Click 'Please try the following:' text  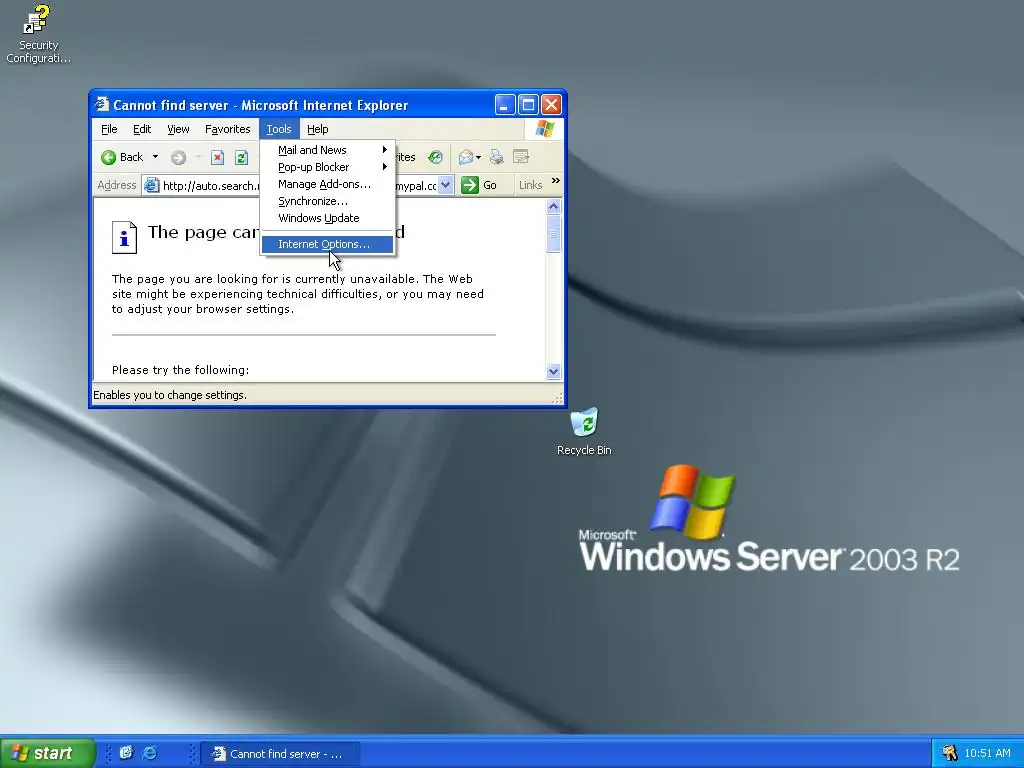180,370
